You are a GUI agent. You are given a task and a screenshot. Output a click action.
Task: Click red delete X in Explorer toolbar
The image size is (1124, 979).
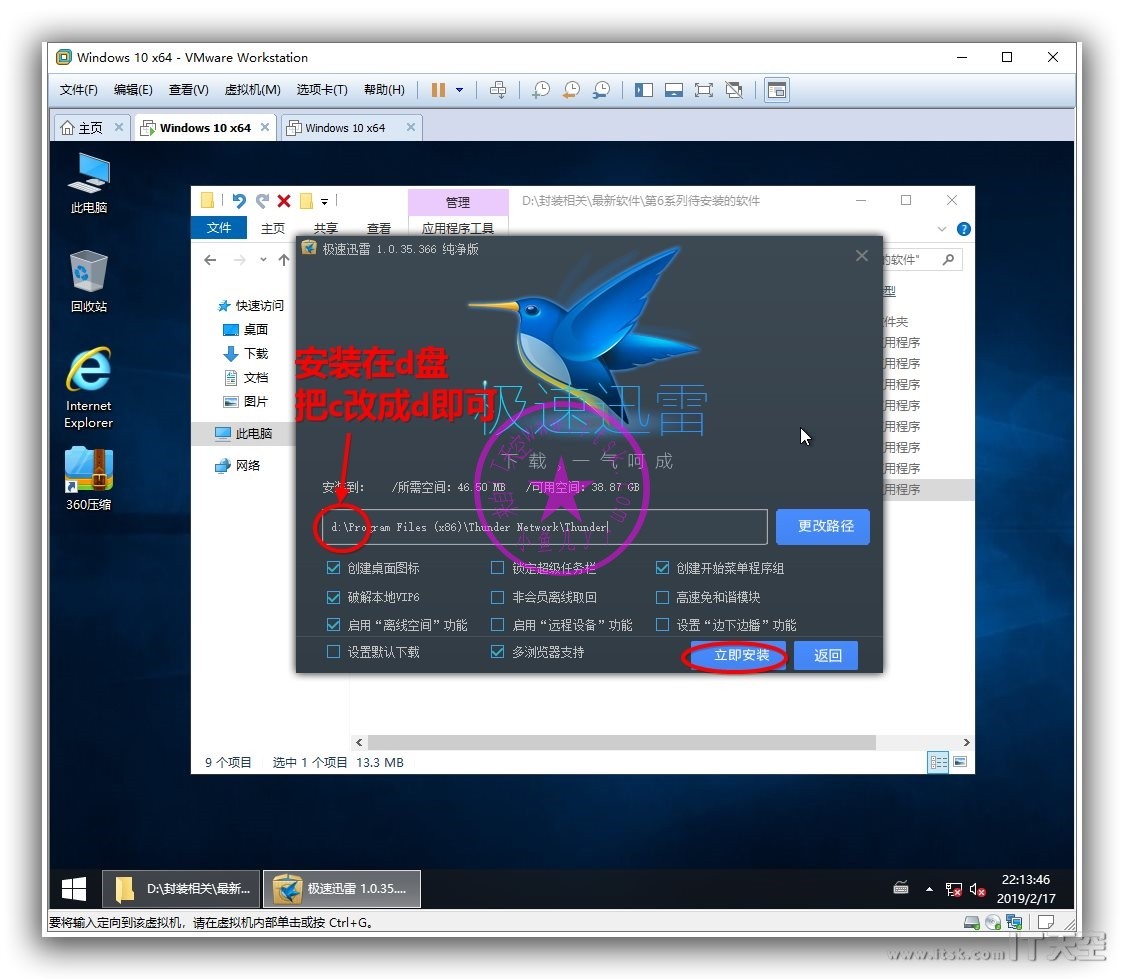pyautogui.click(x=284, y=201)
